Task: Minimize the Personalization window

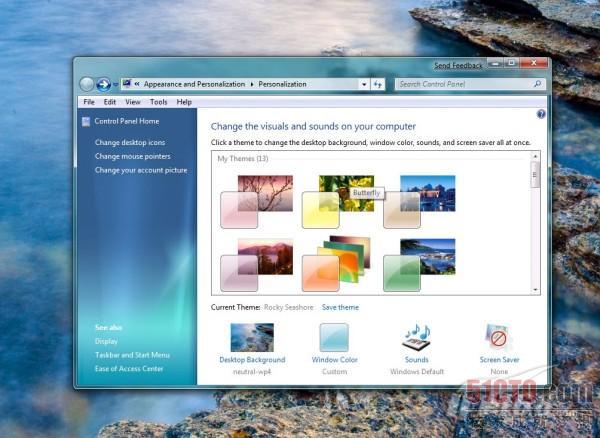Action: pos(495,64)
